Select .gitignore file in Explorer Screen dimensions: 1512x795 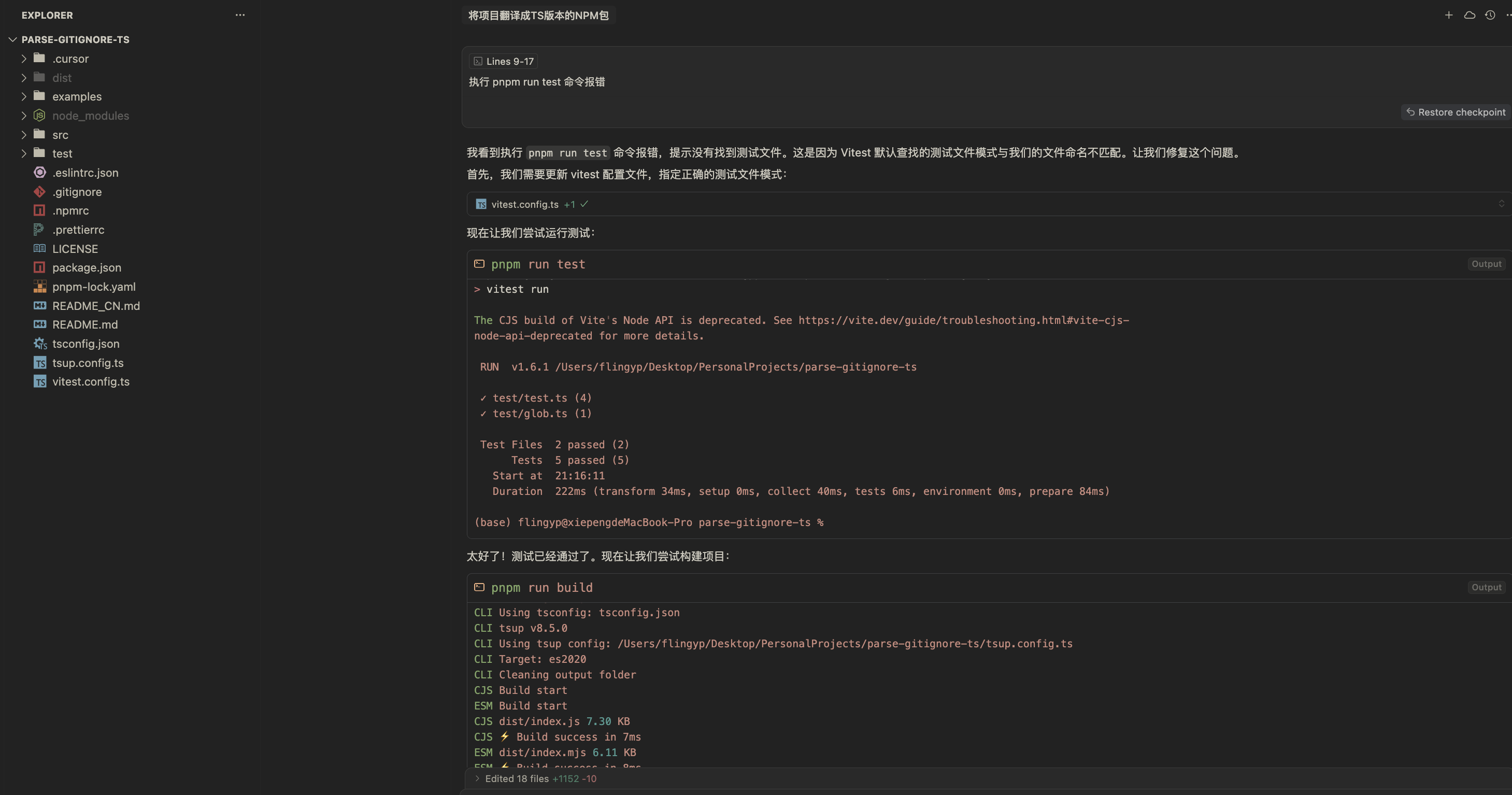[x=77, y=192]
